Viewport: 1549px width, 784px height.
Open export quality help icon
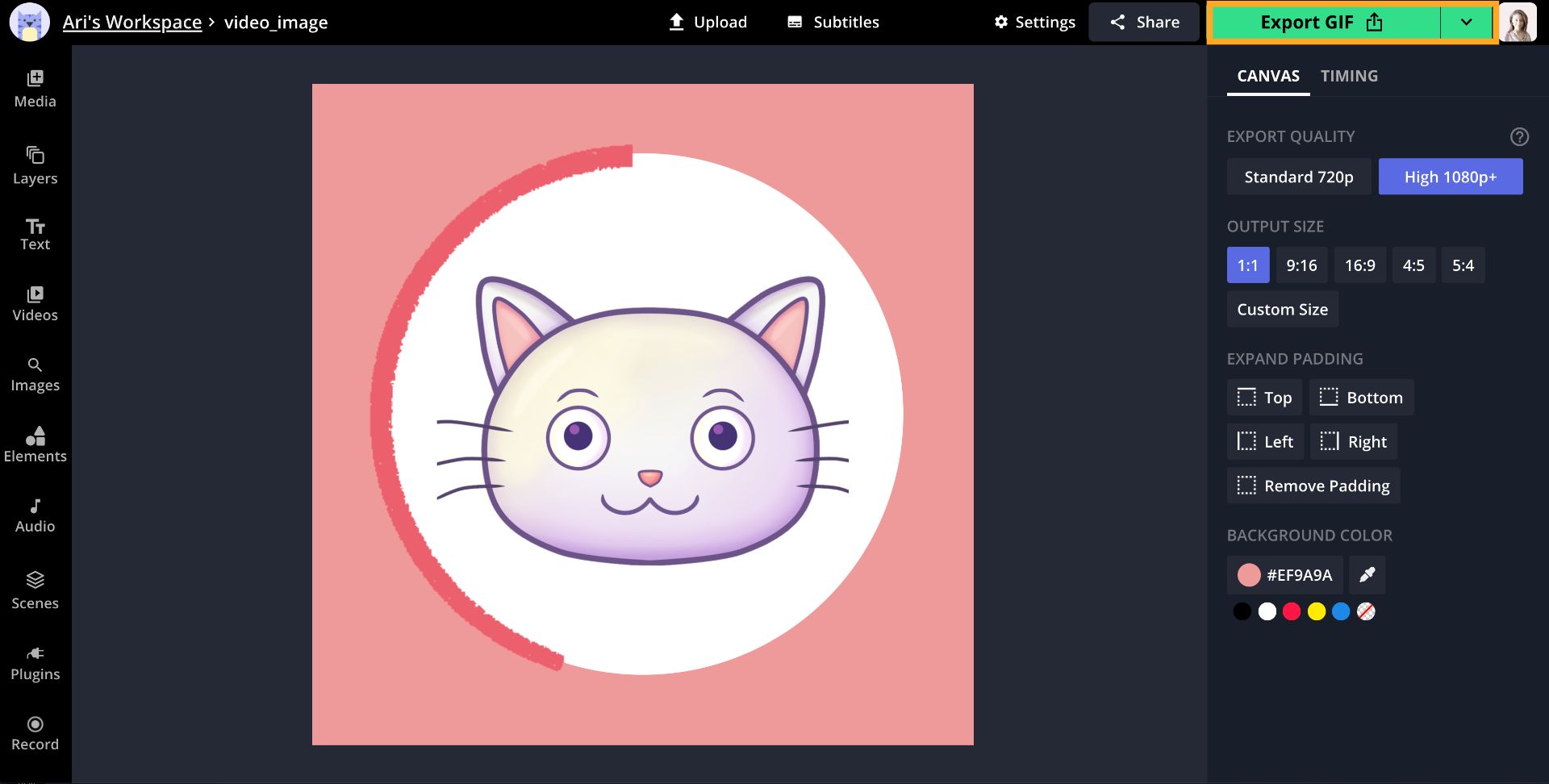(x=1519, y=137)
